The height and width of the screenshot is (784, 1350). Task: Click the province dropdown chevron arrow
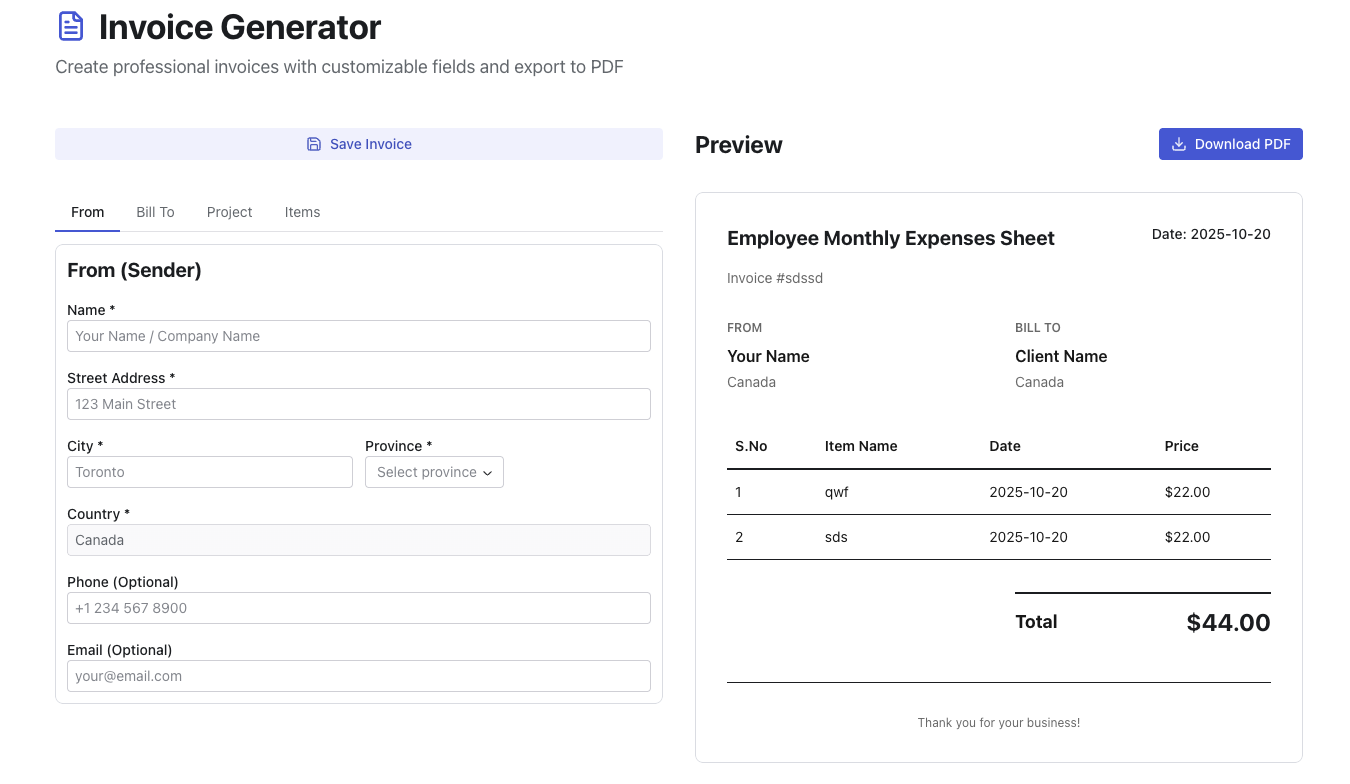point(489,472)
